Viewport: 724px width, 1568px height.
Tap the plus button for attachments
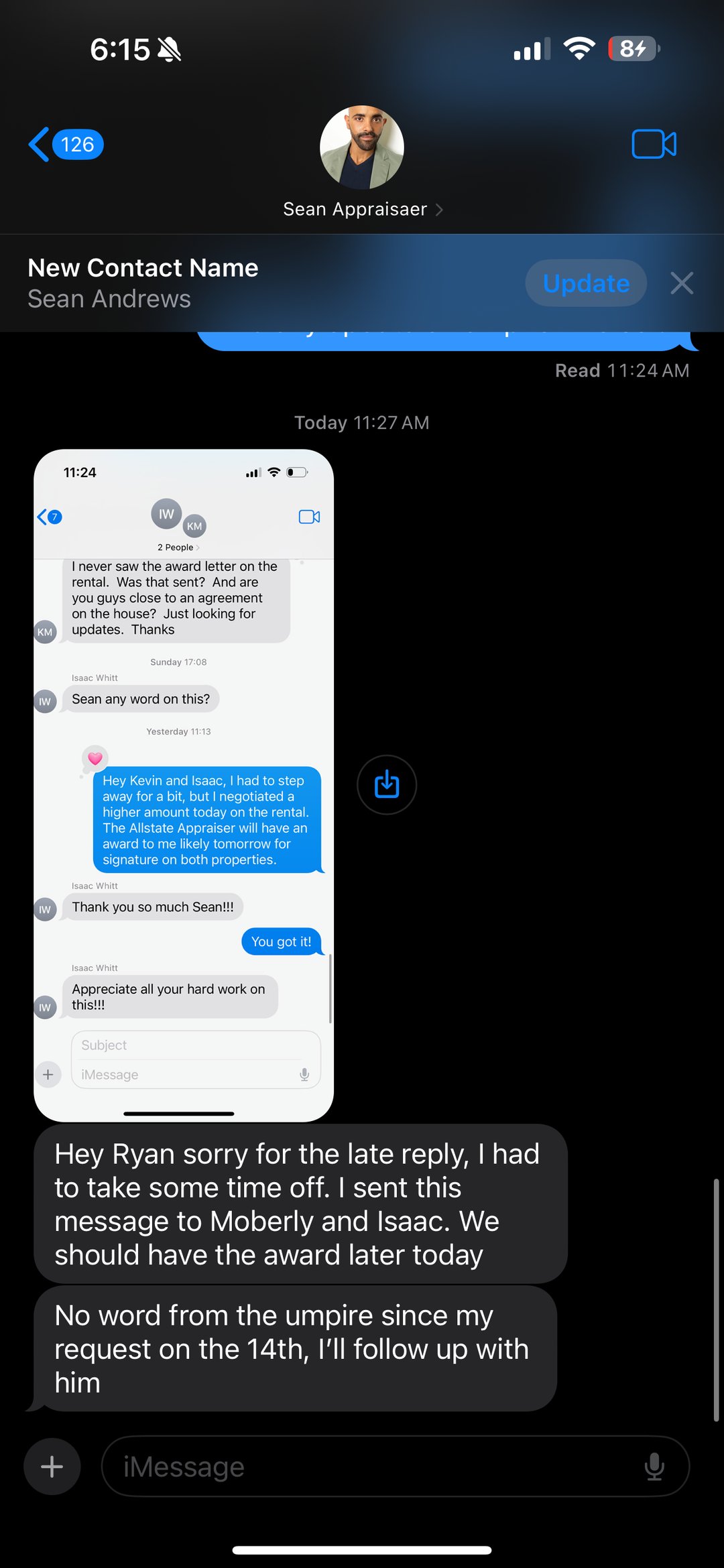52,1466
